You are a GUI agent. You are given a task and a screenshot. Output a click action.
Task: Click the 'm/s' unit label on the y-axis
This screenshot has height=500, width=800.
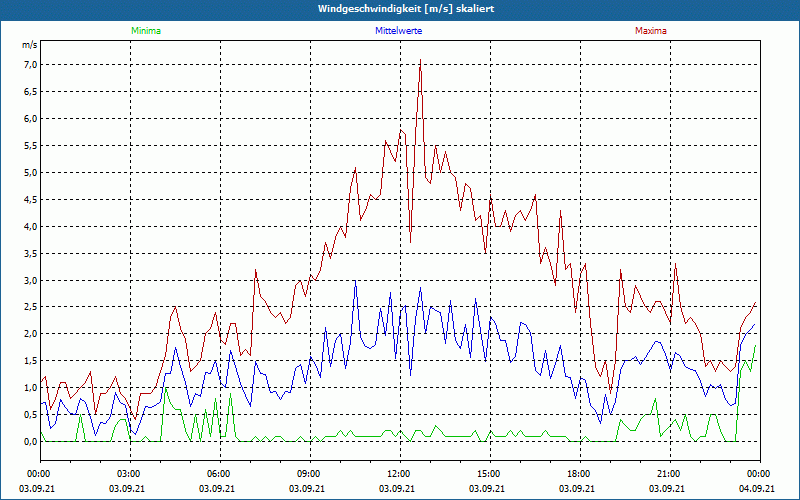pos(29,45)
